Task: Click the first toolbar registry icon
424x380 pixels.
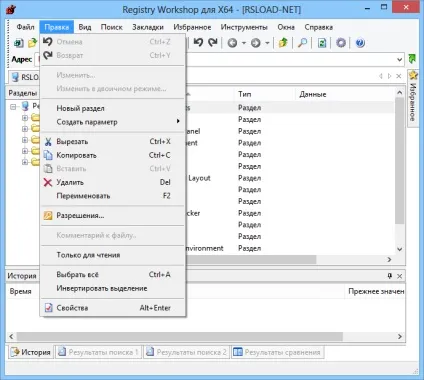Action: [19, 43]
